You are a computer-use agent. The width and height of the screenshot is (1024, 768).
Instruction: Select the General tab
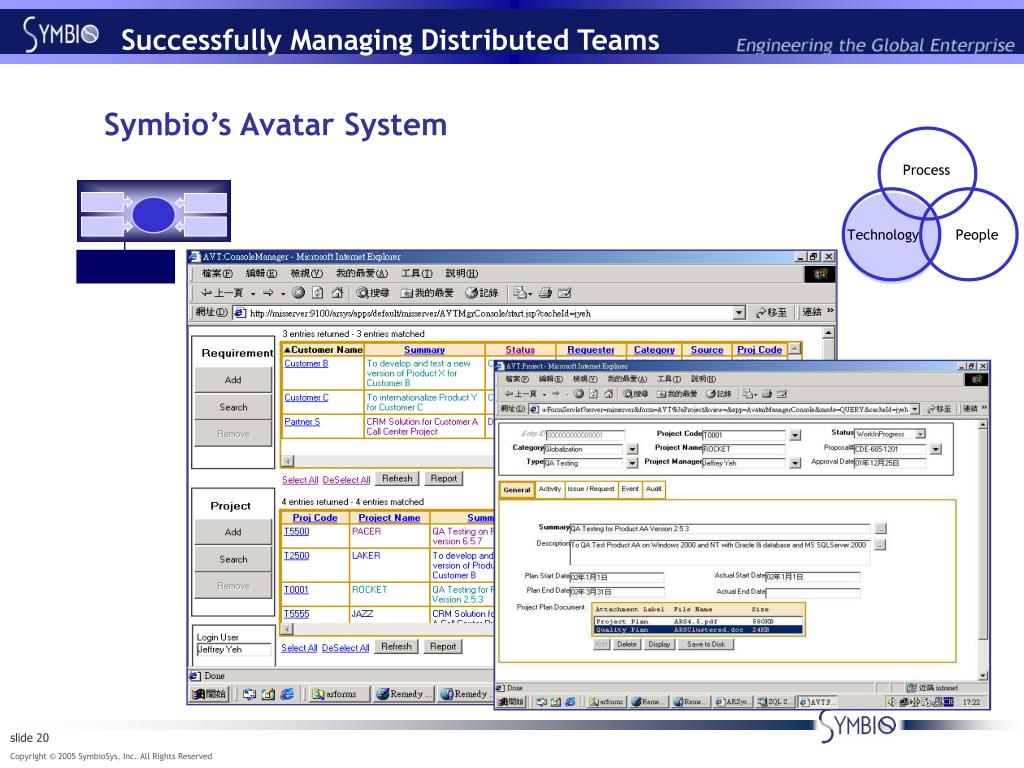(x=517, y=490)
